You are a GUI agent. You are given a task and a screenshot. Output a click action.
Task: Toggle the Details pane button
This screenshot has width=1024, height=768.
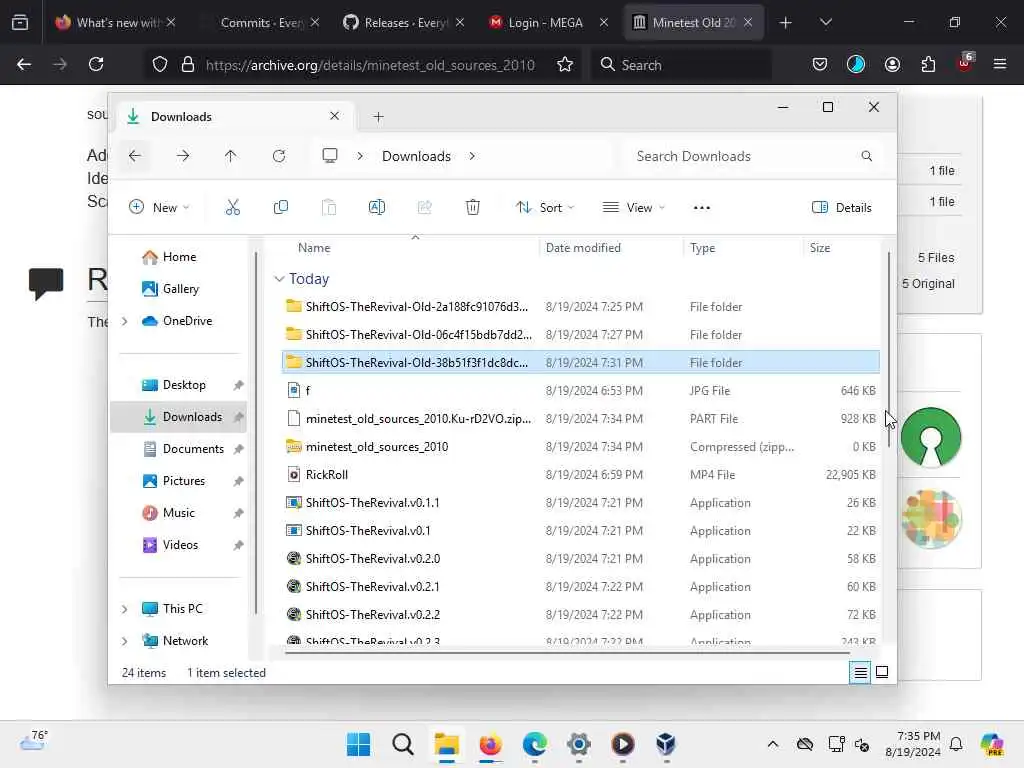(x=842, y=208)
